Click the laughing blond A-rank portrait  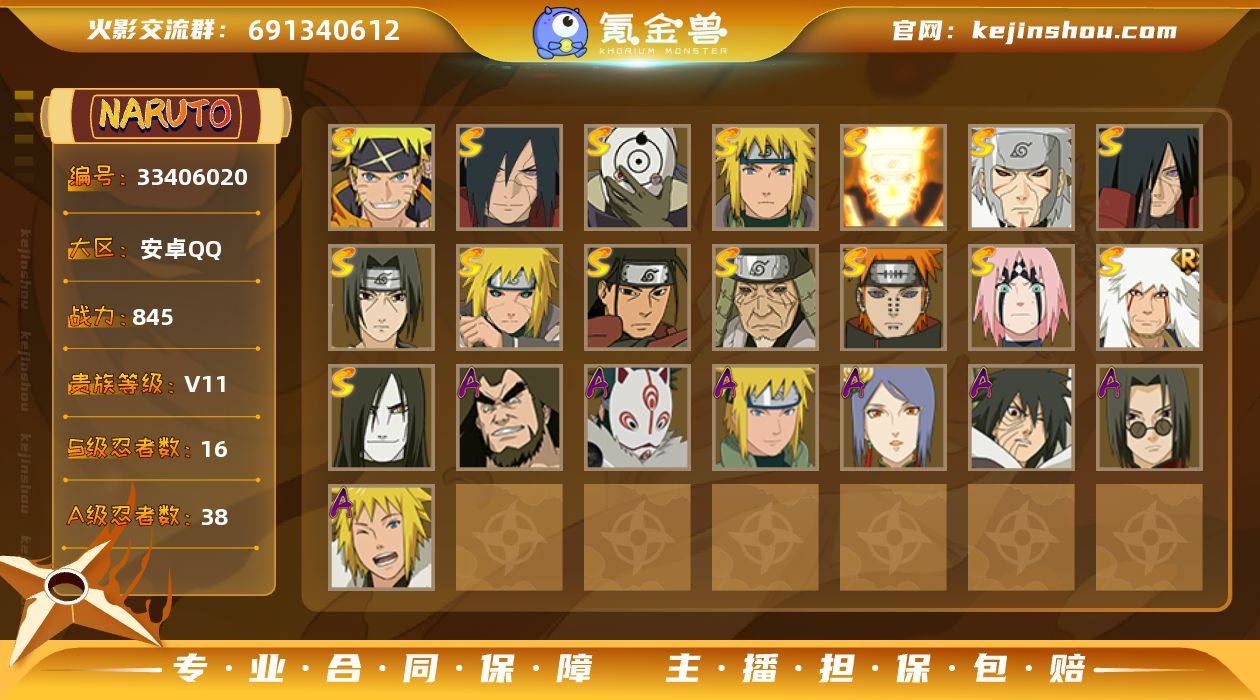point(381,537)
